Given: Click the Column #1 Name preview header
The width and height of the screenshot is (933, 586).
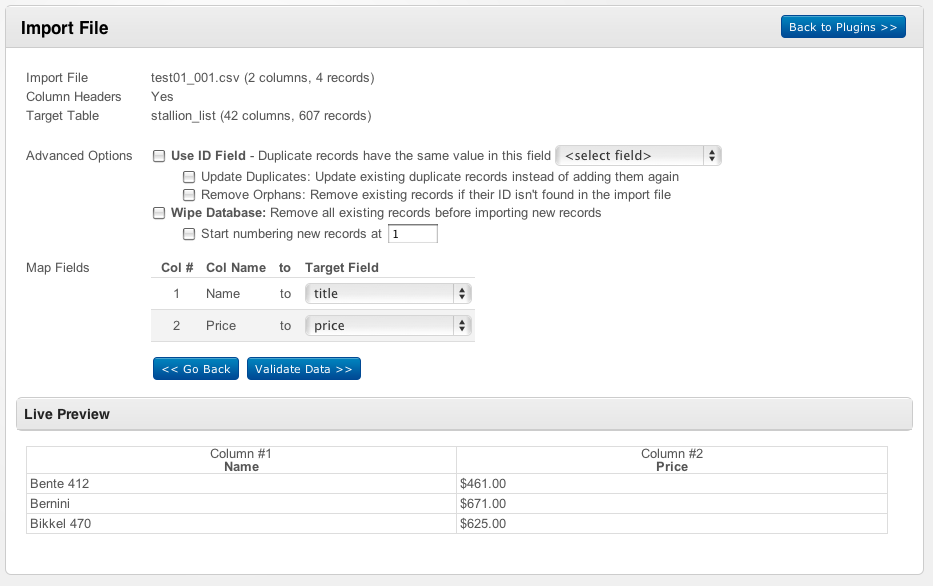Looking at the screenshot, I should (x=241, y=460).
